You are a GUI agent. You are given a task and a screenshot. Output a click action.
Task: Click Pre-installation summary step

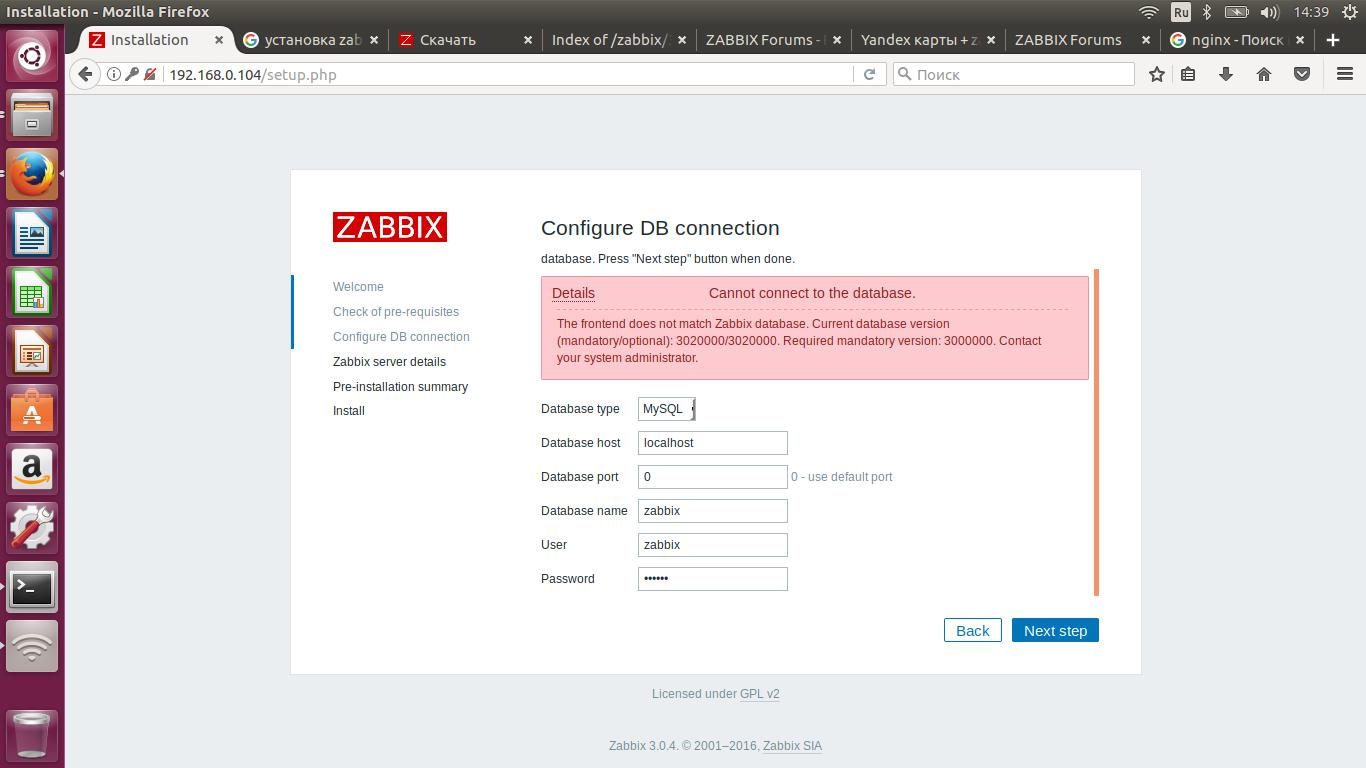tap(400, 387)
